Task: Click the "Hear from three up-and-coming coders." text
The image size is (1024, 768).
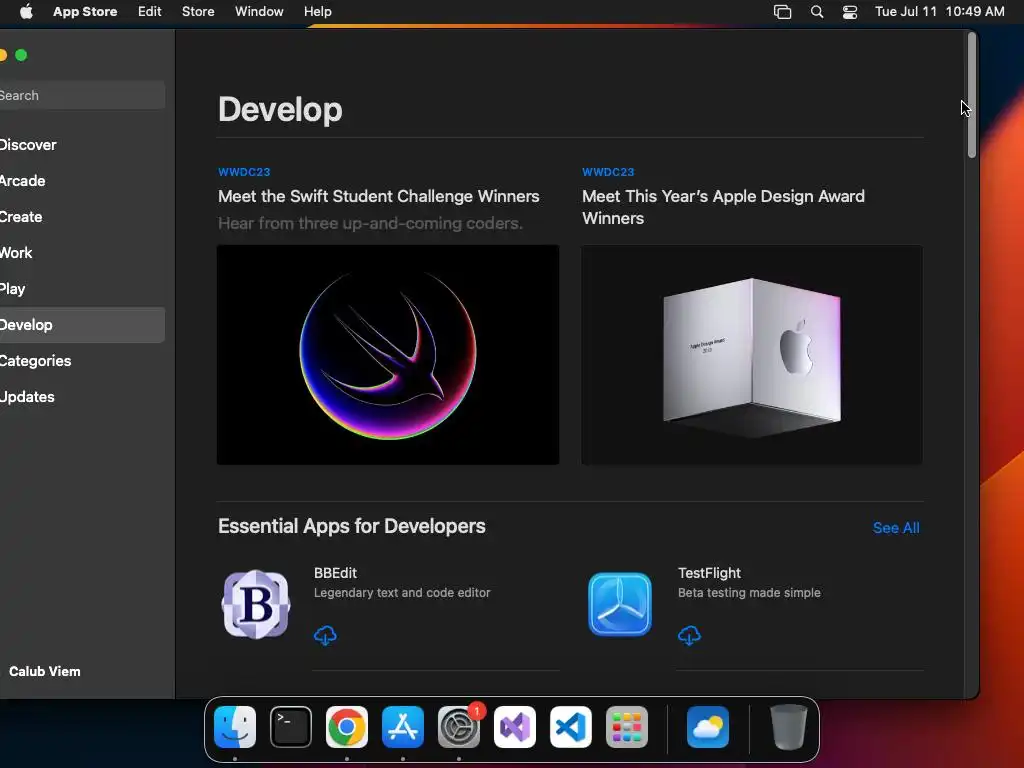Action: click(x=370, y=223)
